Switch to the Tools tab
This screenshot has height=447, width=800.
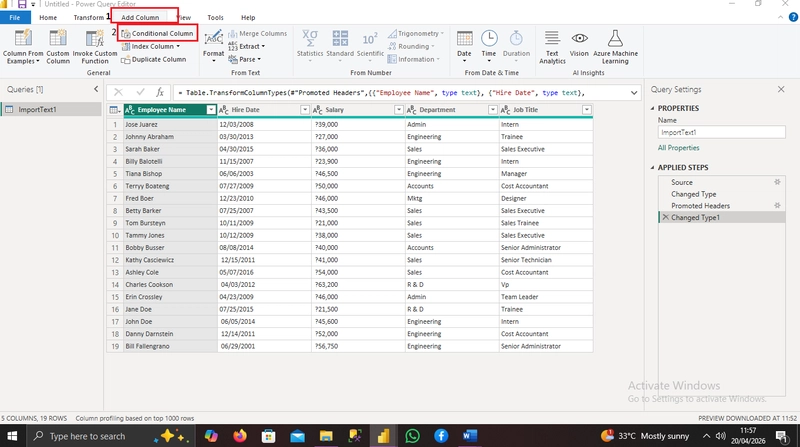215,17
